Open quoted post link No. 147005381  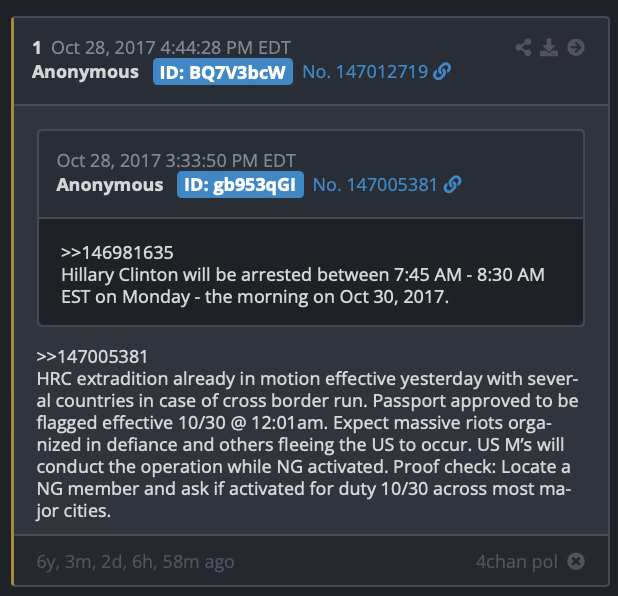(375, 184)
